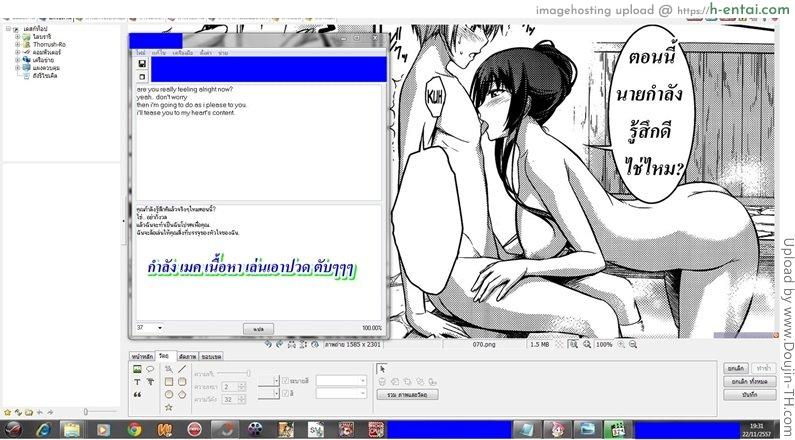Open Google Chrome from the taskbar
Image resolution: width=795 pixels, height=440 pixels.
pyautogui.click(x=135, y=429)
